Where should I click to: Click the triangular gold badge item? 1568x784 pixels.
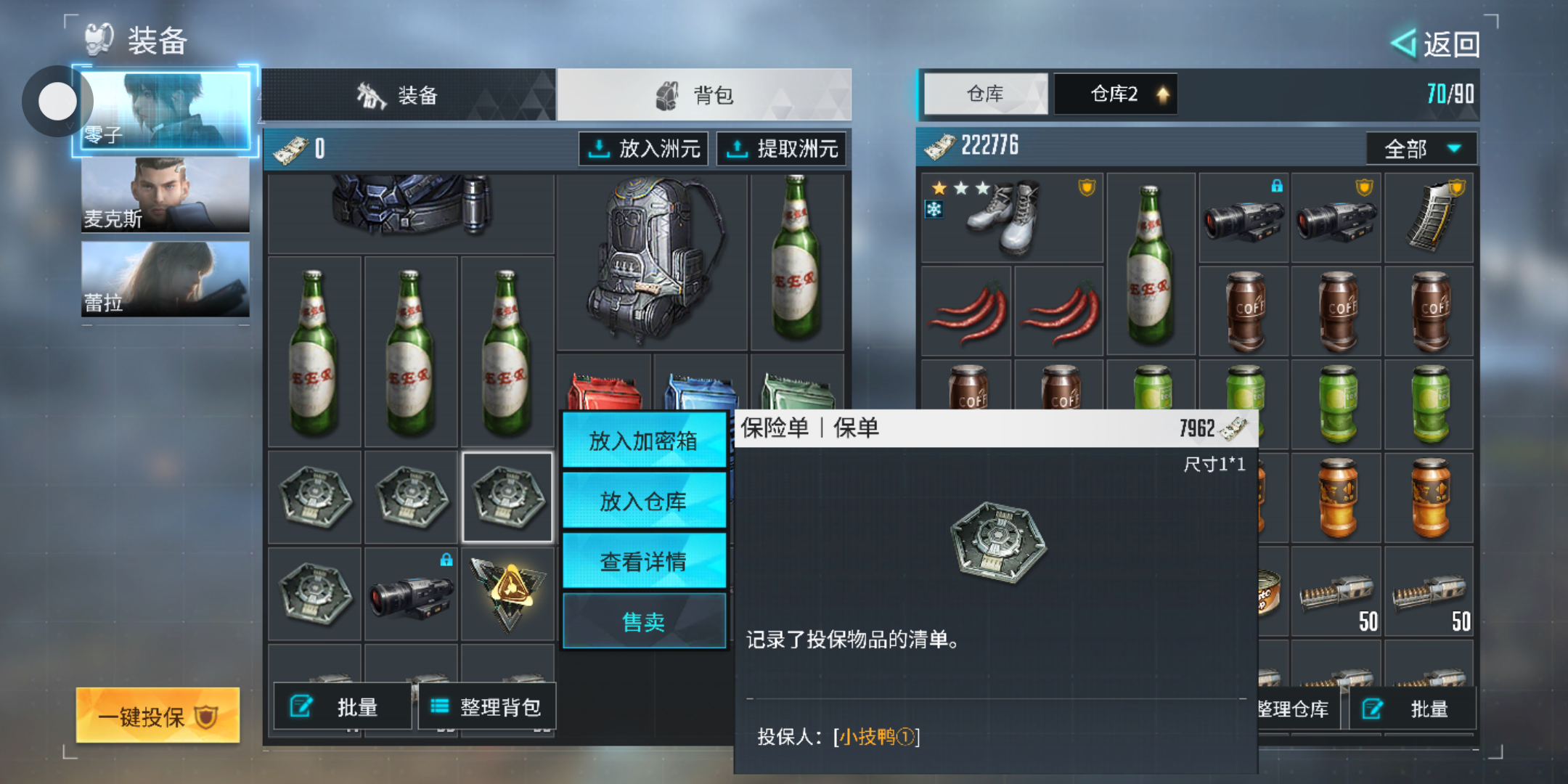click(507, 594)
